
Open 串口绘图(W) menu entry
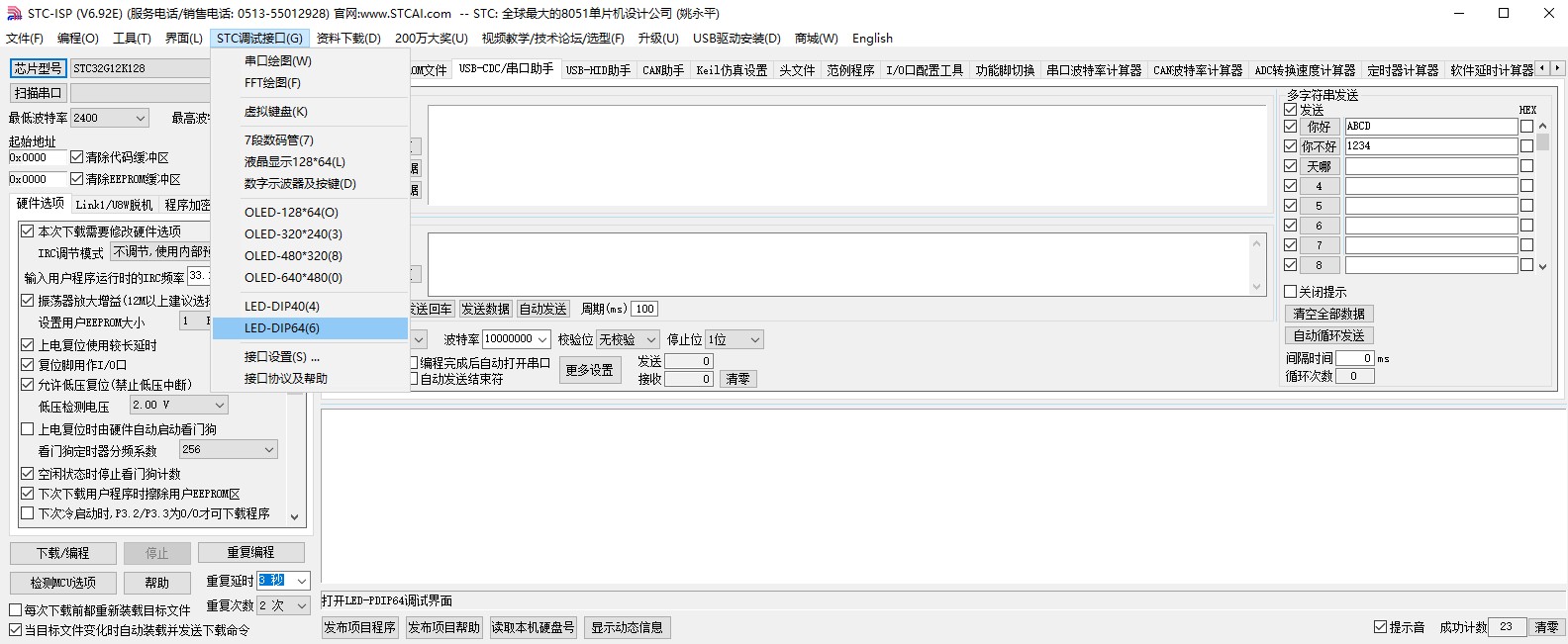pos(311,61)
